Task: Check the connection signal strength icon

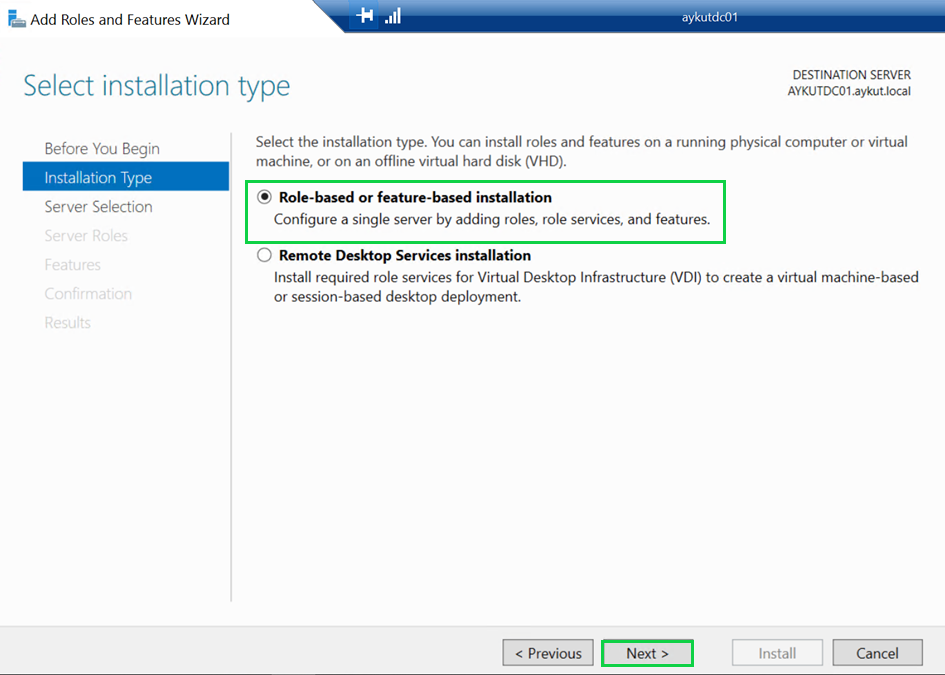Action: (x=393, y=16)
